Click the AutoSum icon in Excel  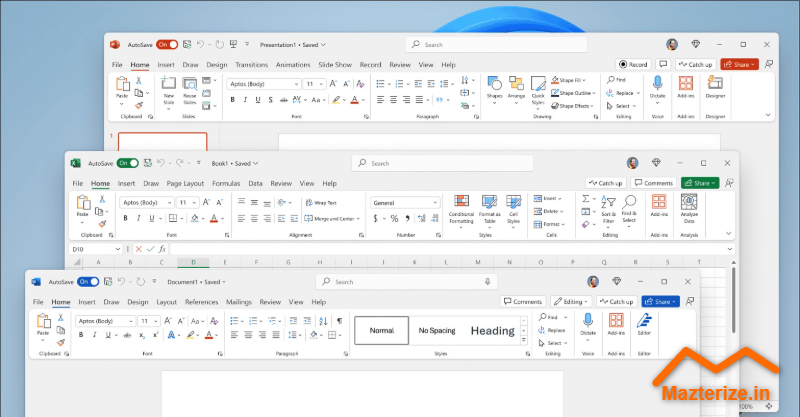(586, 199)
